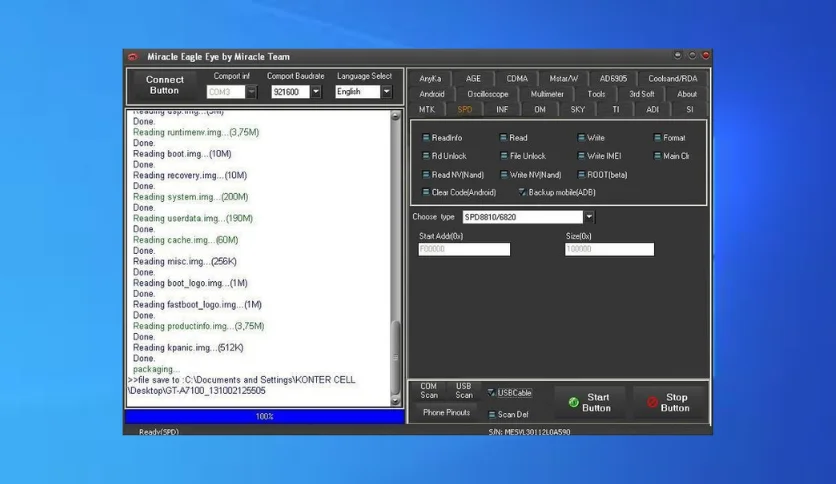Open the Phone Pinouts button
The height and width of the screenshot is (484, 836).
pos(446,413)
